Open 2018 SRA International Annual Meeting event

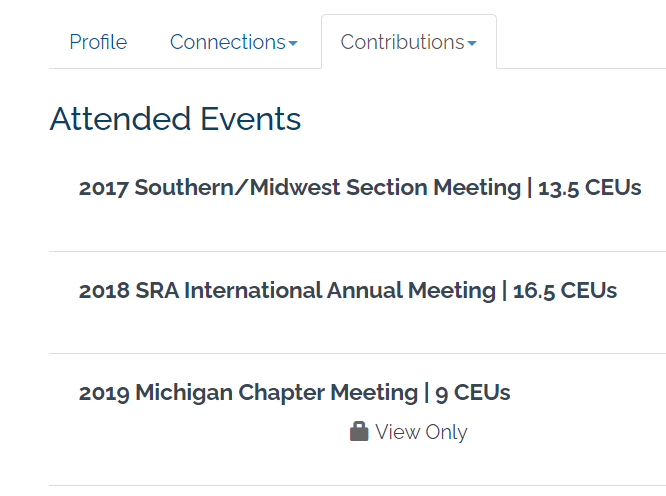287,290
